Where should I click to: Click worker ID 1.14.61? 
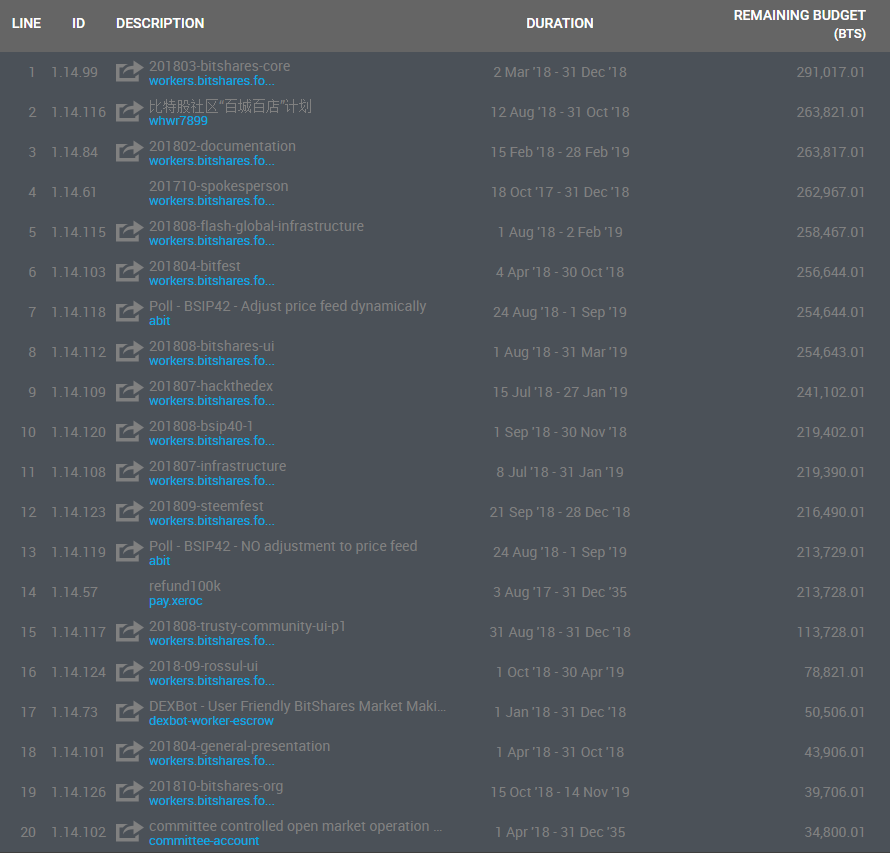[x=74, y=192]
